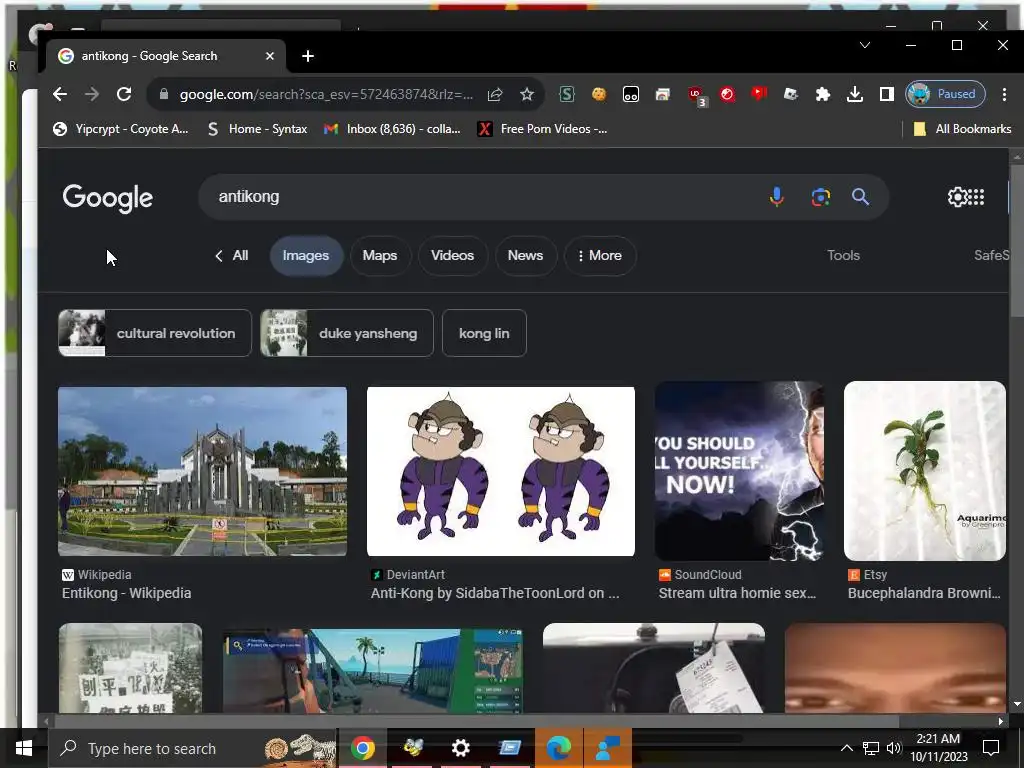Click the Google logo
Image resolution: width=1024 pixels, height=768 pixels.
click(108, 198)
